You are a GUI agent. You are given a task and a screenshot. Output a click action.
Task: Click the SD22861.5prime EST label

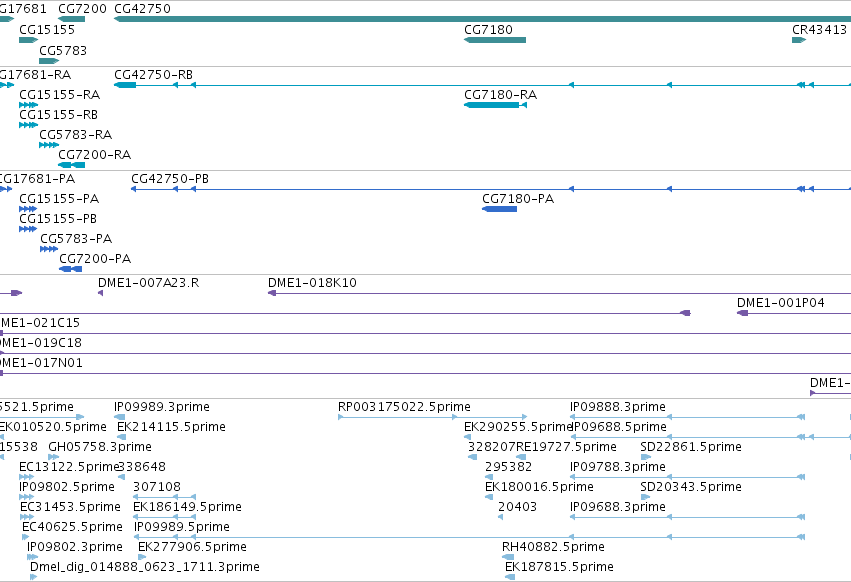pyautogui.click(x=691, y=447)
